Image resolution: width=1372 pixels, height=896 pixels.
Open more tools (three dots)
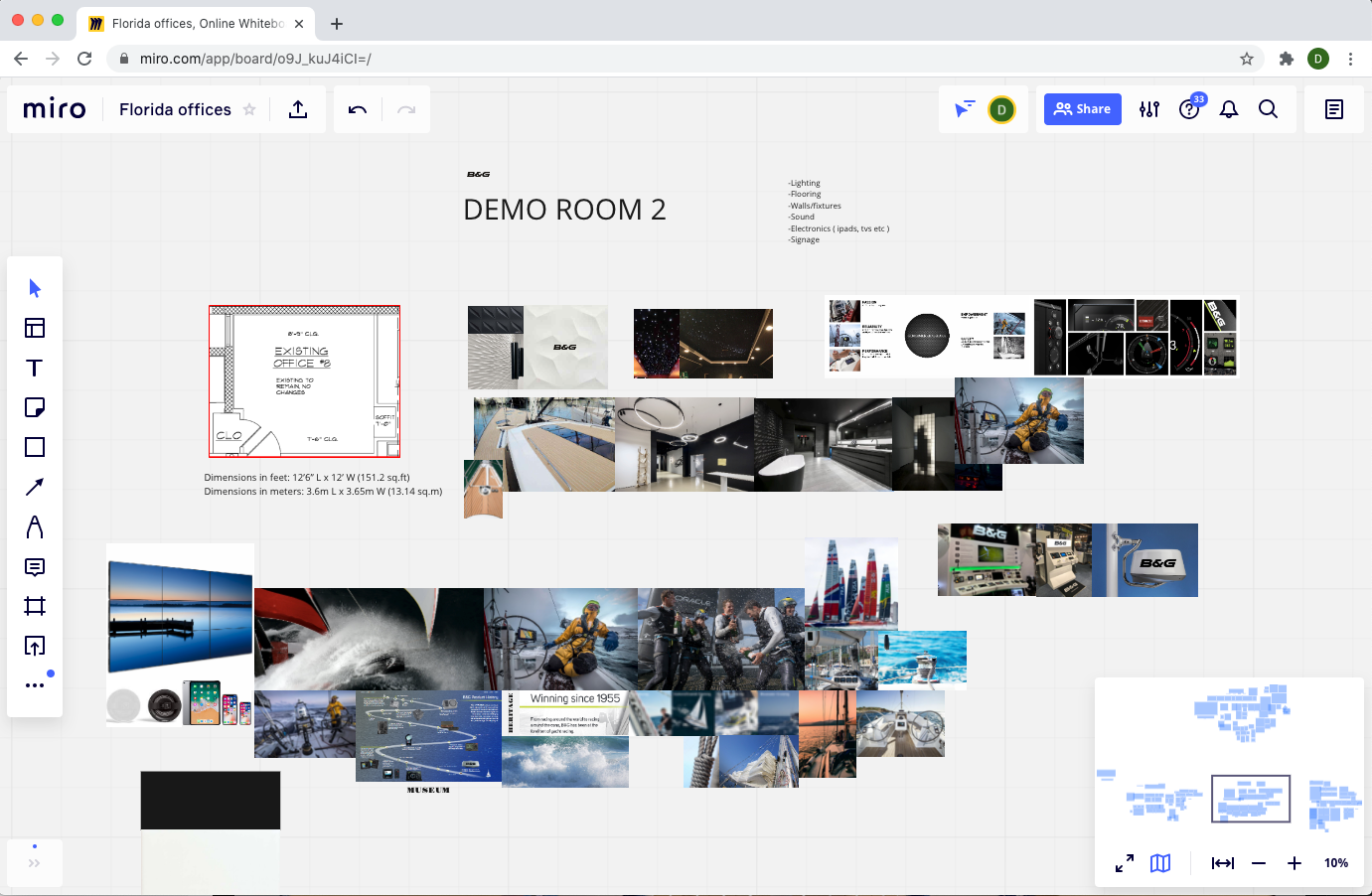[x=35, y=685]
